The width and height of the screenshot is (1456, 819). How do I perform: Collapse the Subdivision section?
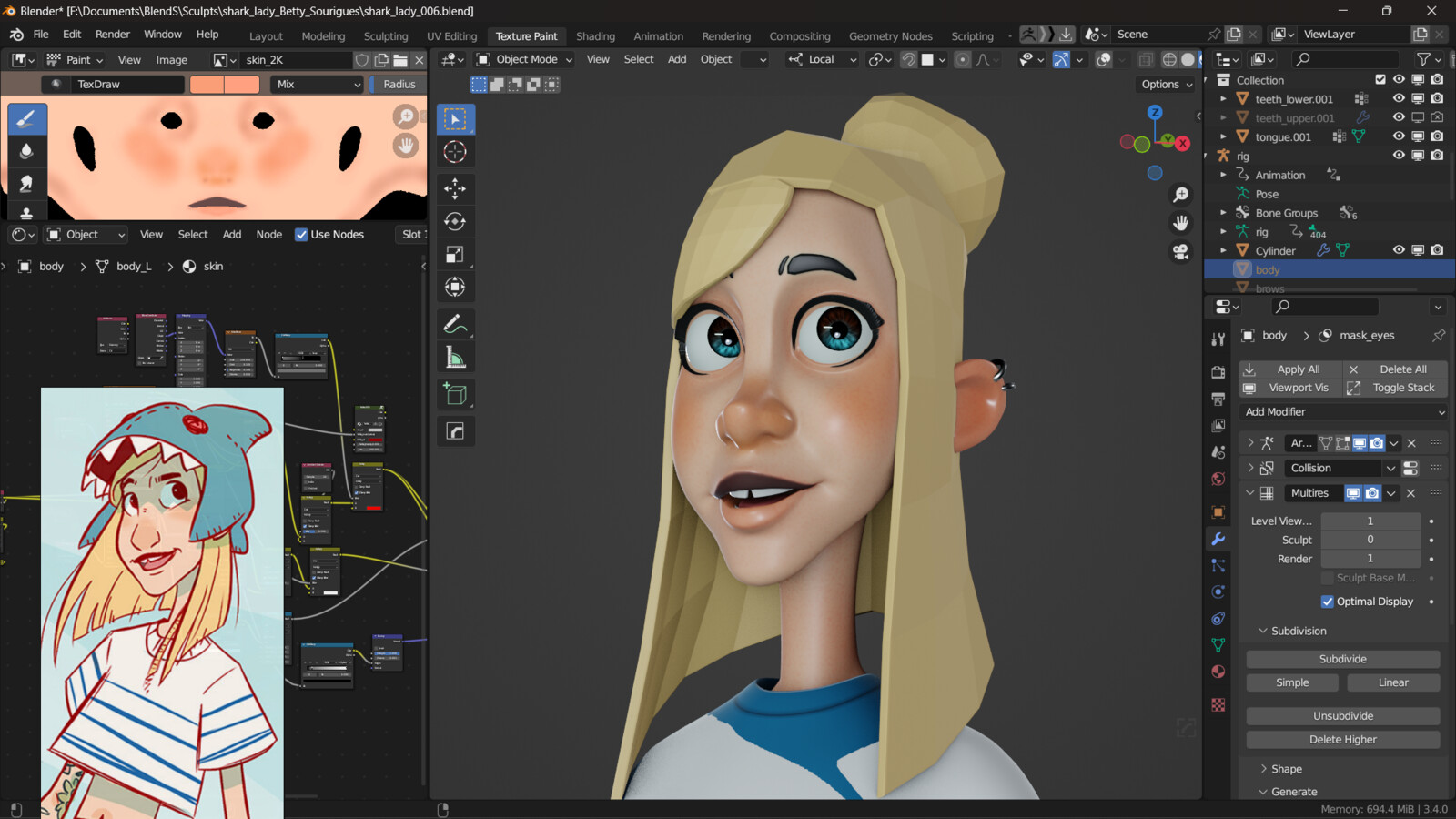1263,631
